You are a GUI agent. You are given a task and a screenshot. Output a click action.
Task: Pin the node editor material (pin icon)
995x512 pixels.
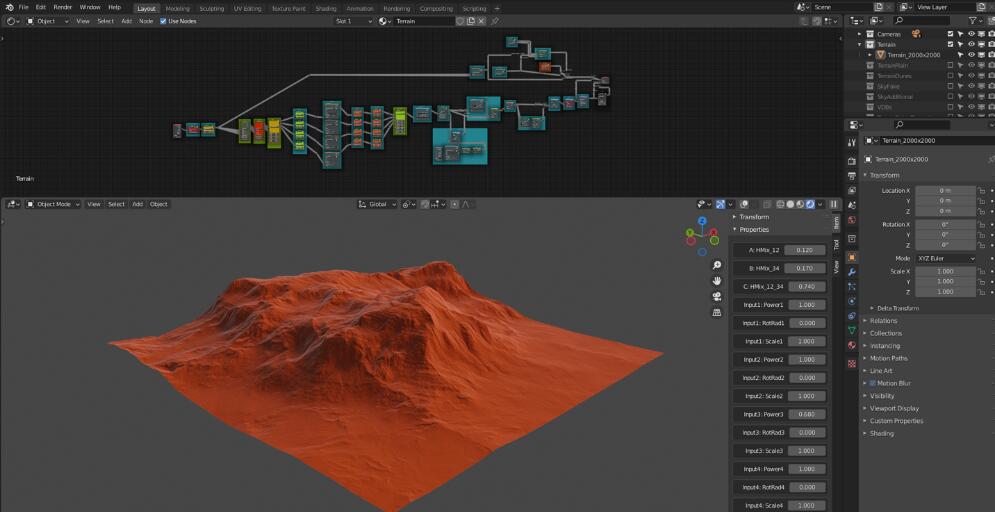click(495, 21)
